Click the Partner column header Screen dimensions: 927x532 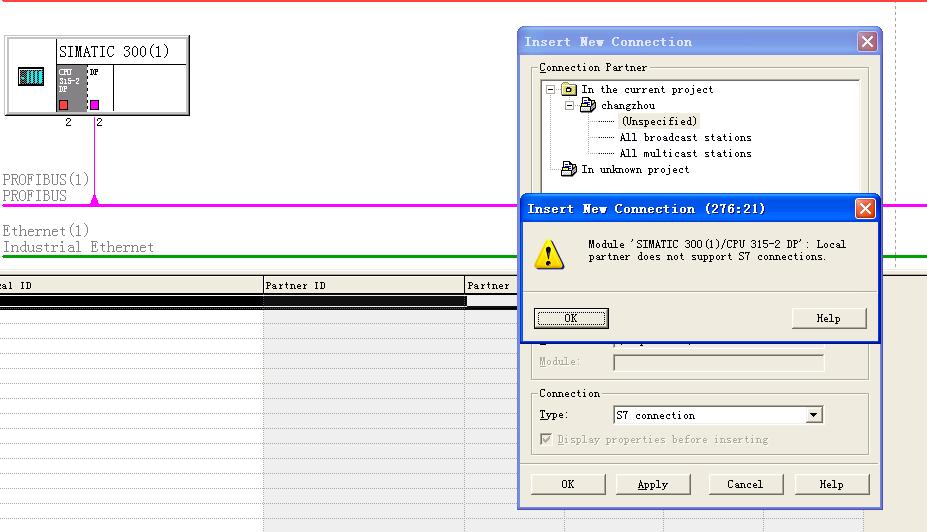[x=491, y=286]
